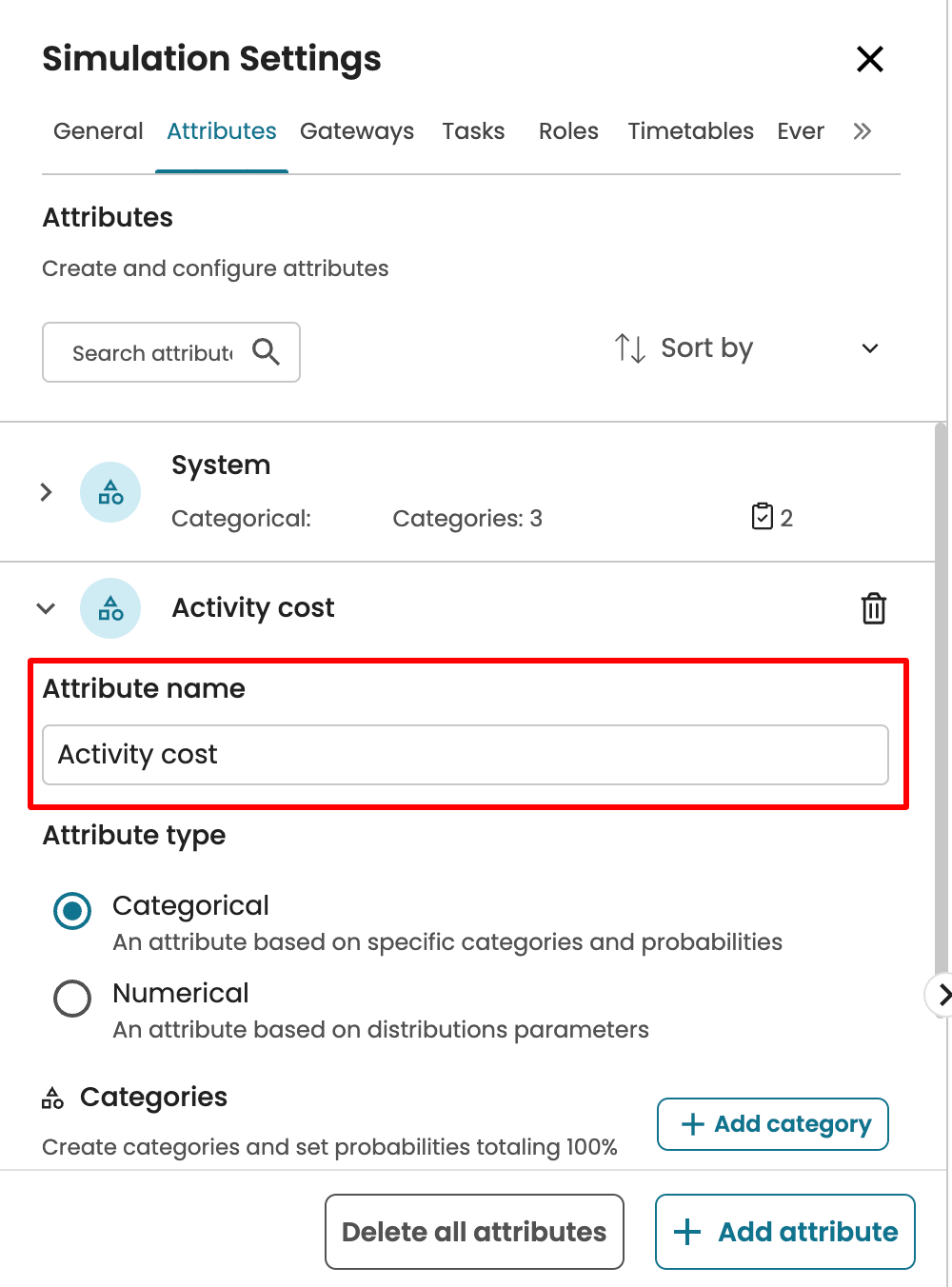
Task: Click the System attribute shapes icon
Action: (110, 492)
